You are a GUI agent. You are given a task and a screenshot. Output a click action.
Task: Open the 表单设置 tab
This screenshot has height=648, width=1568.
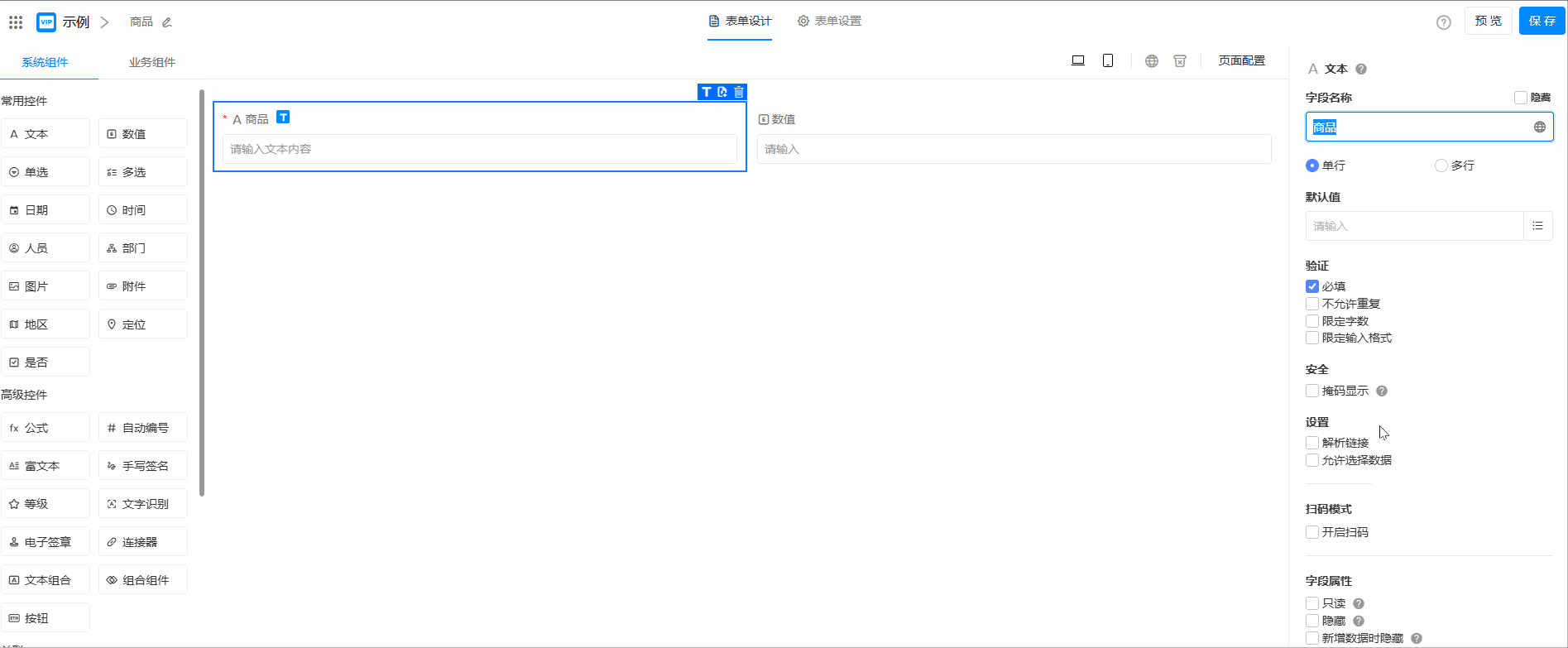(x=830, y=21)
